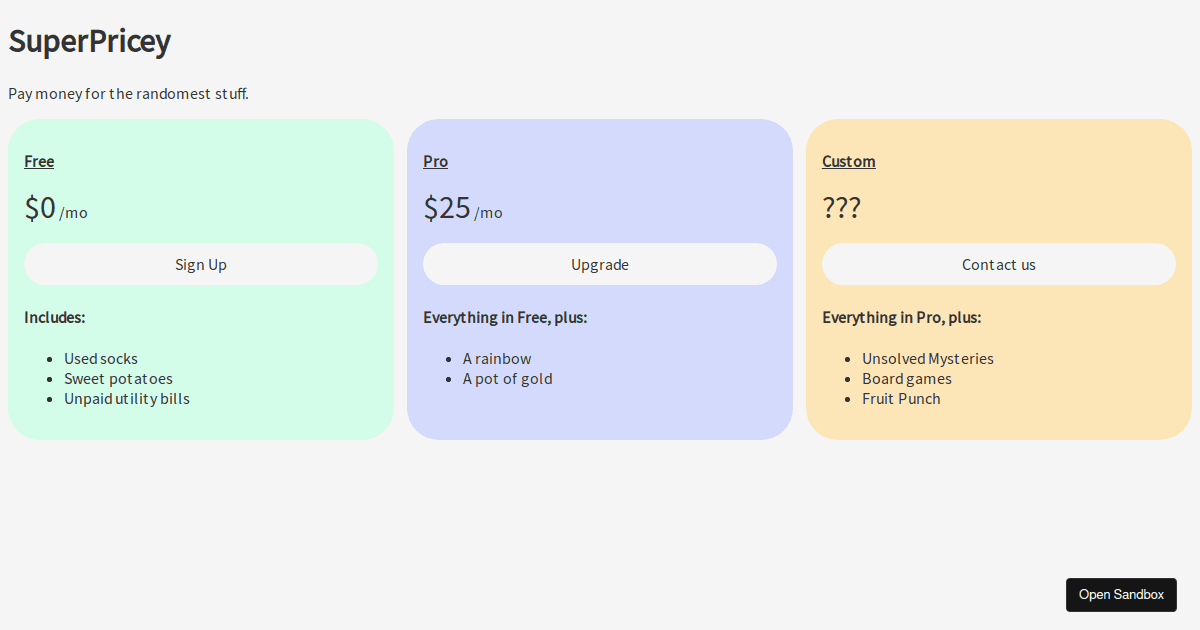Click the randomest stuff tagline text
1200x630 pixels.
tap(128, 93)
